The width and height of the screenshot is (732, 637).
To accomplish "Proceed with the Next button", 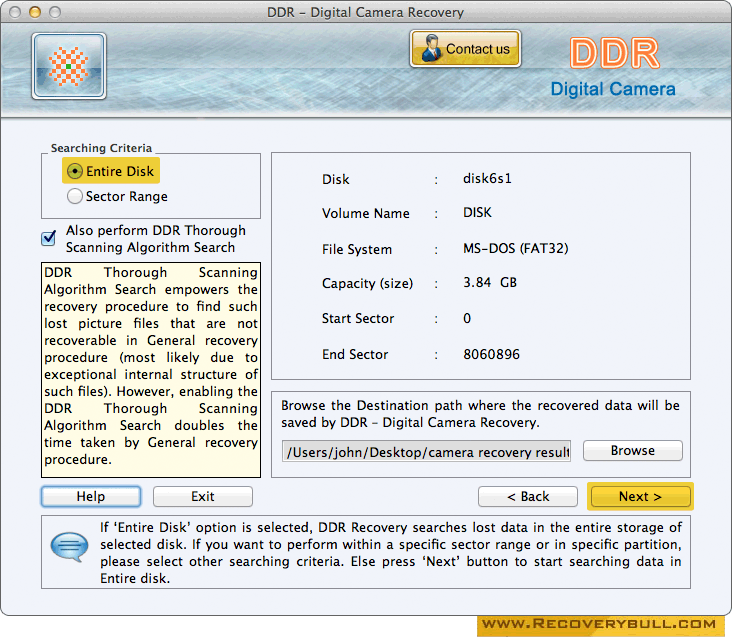I will [640, 496].
